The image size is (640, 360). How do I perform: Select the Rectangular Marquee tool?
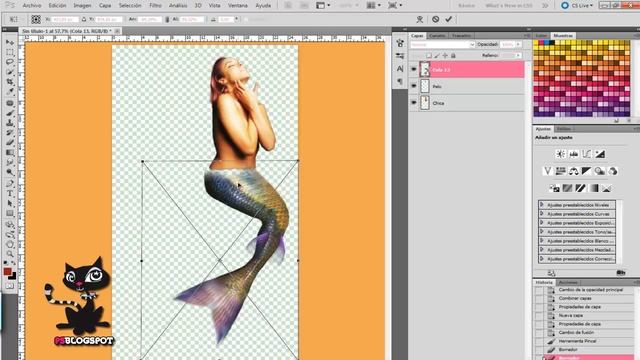tap(10, 52)
